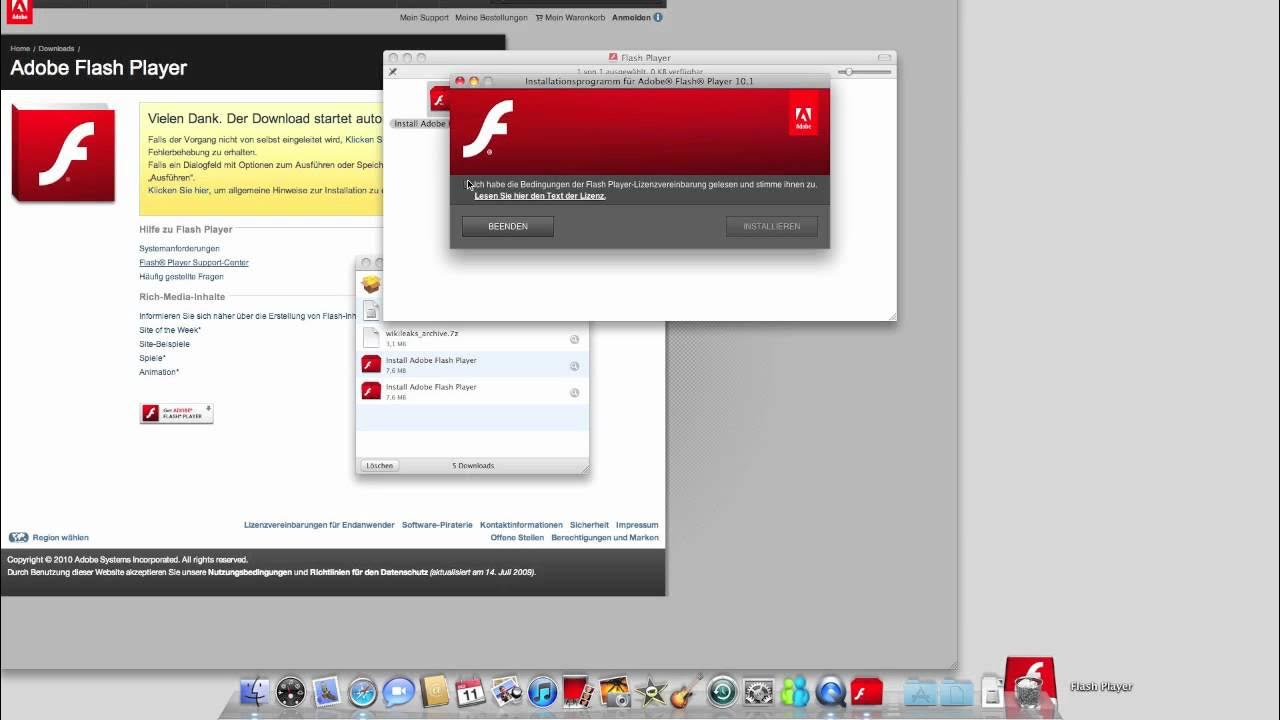The width and height of the screenshot is (1280, 720).
Task: Click the Region wählen globe icon
Action: (18, 537)
